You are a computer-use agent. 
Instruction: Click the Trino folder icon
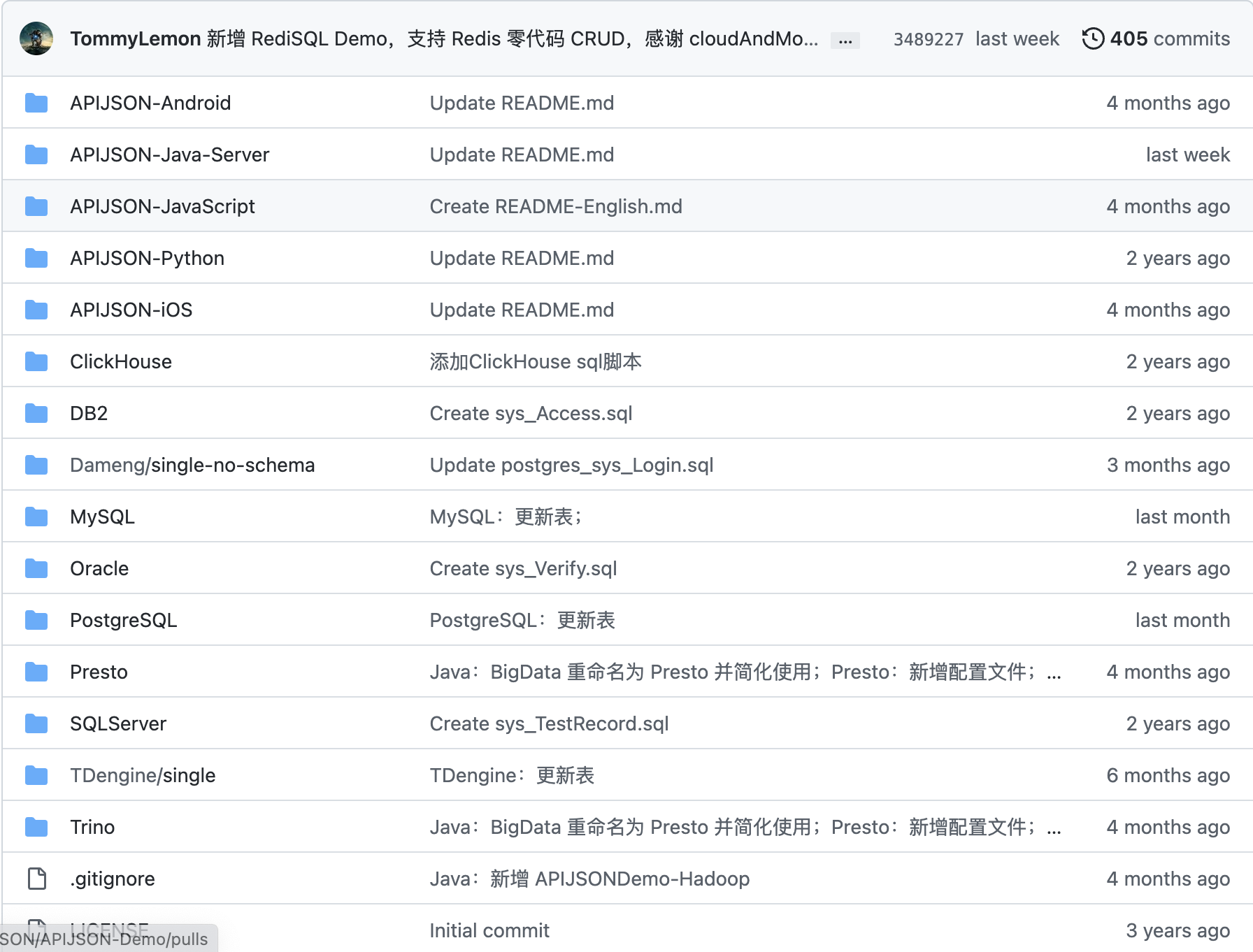[x=36, y=827]
